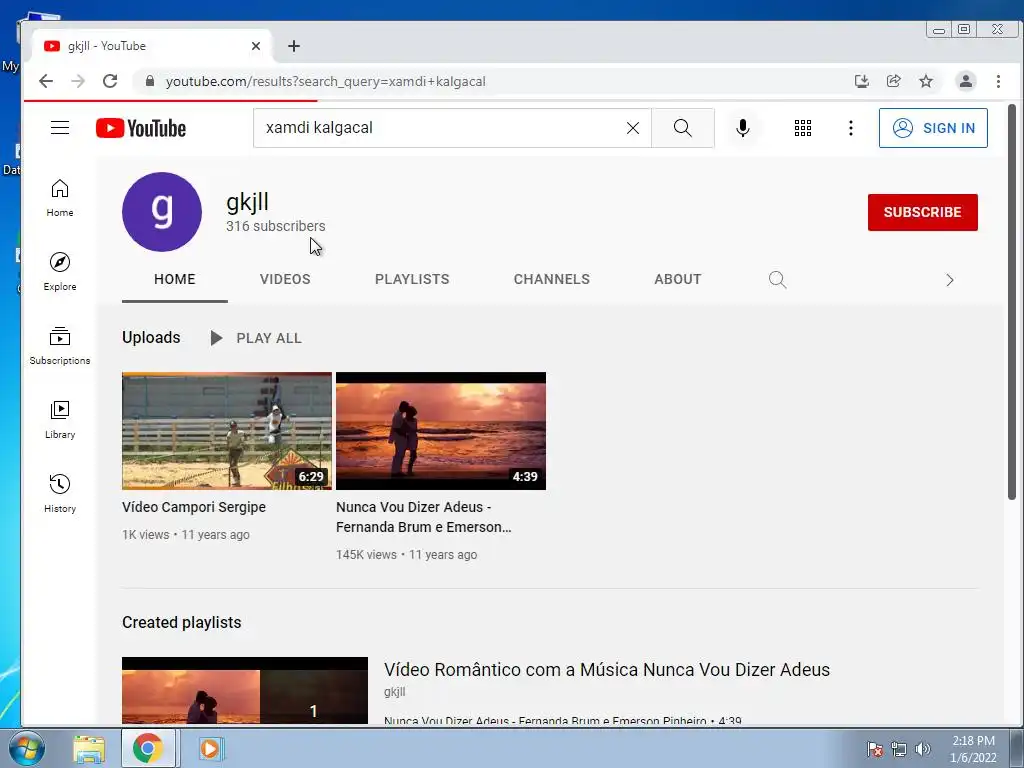Image resolution: width=1024 pixels, height=768 pixels.
Task: Open Library in the sidebar
Action: 60,419
